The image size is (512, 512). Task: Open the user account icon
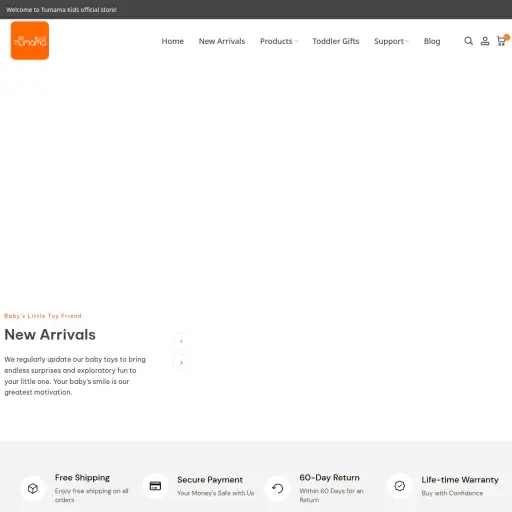click(x=485, y=41)
